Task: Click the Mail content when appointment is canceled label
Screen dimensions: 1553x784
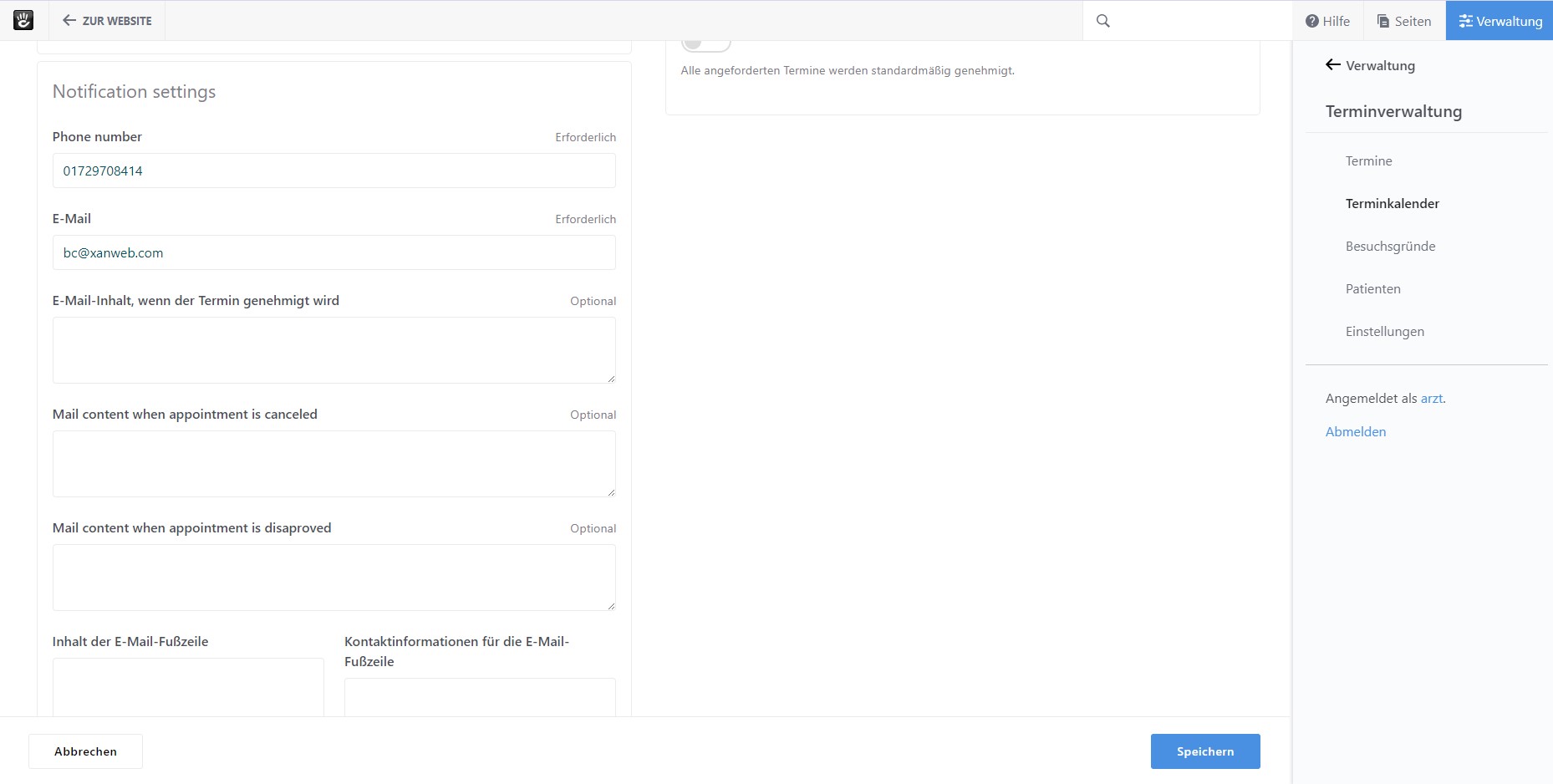Action: (185, 415)
